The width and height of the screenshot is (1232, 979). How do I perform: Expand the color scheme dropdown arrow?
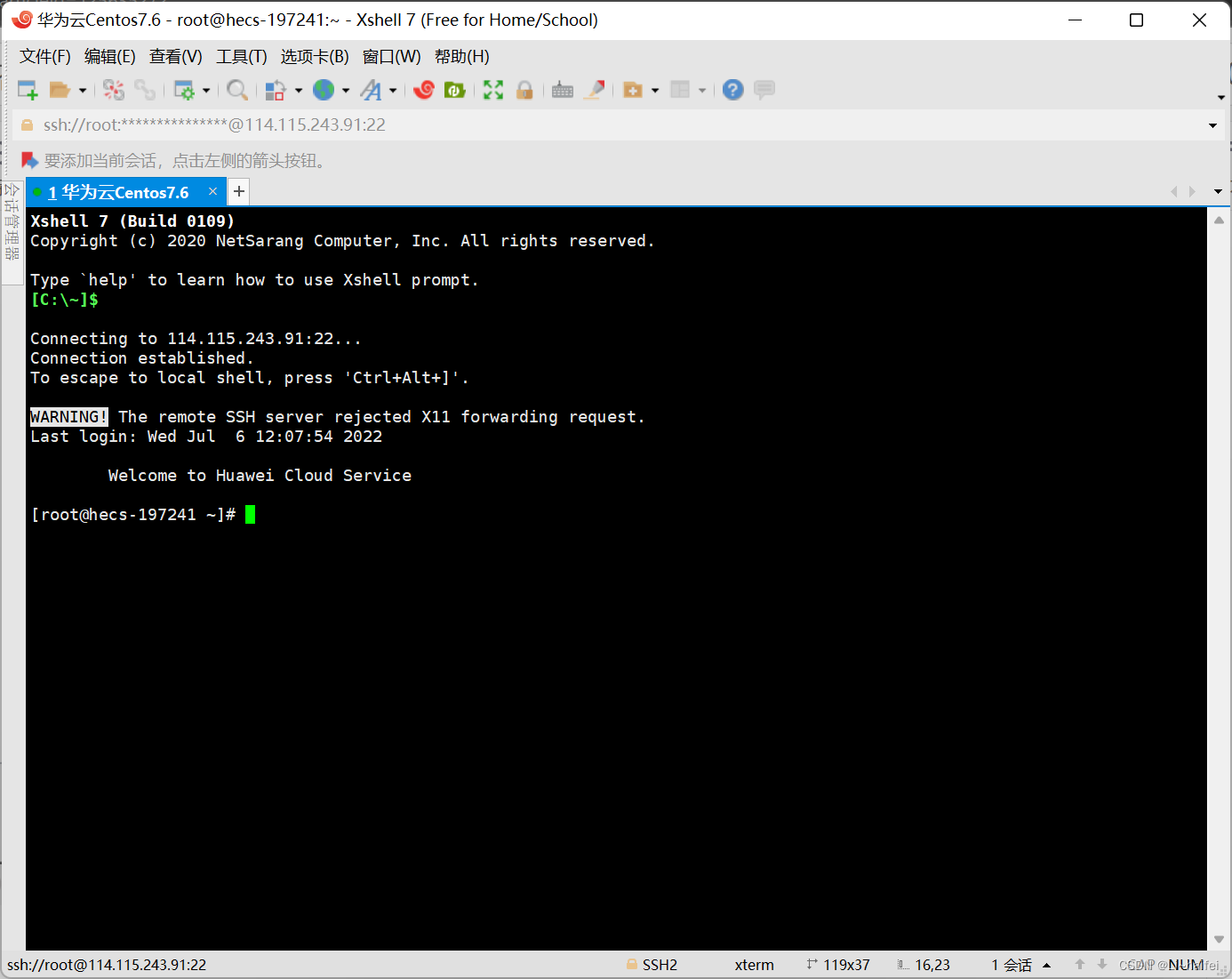(x=299, y=91)
